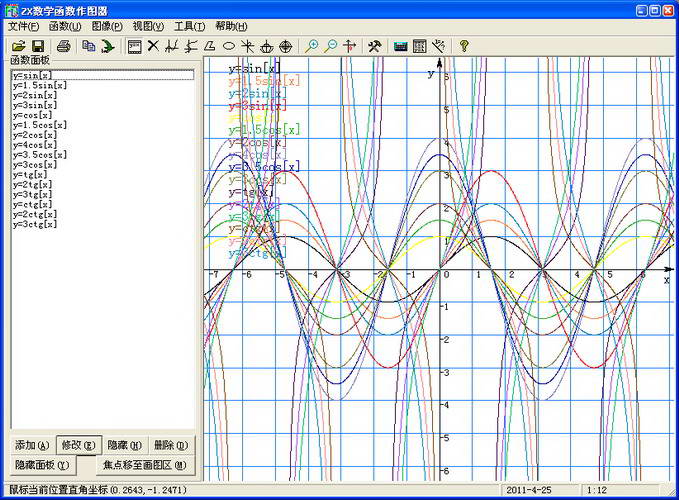Image resolution: width=679 pixels, height=500 pixels.
Task: Click the y=3.5cos[x] label in the graph
Action: click(x=264, y=167)
